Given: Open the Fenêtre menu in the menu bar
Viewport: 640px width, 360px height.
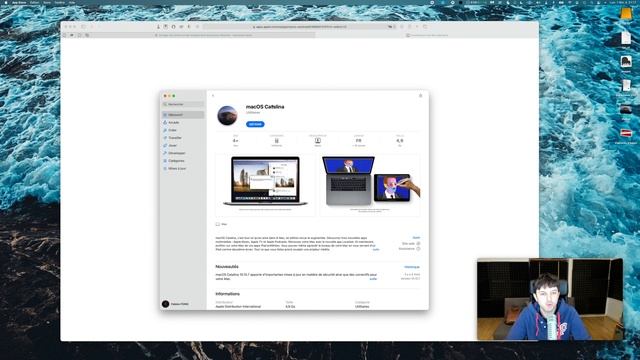Looking at the screenshot, I should point(60,2).
